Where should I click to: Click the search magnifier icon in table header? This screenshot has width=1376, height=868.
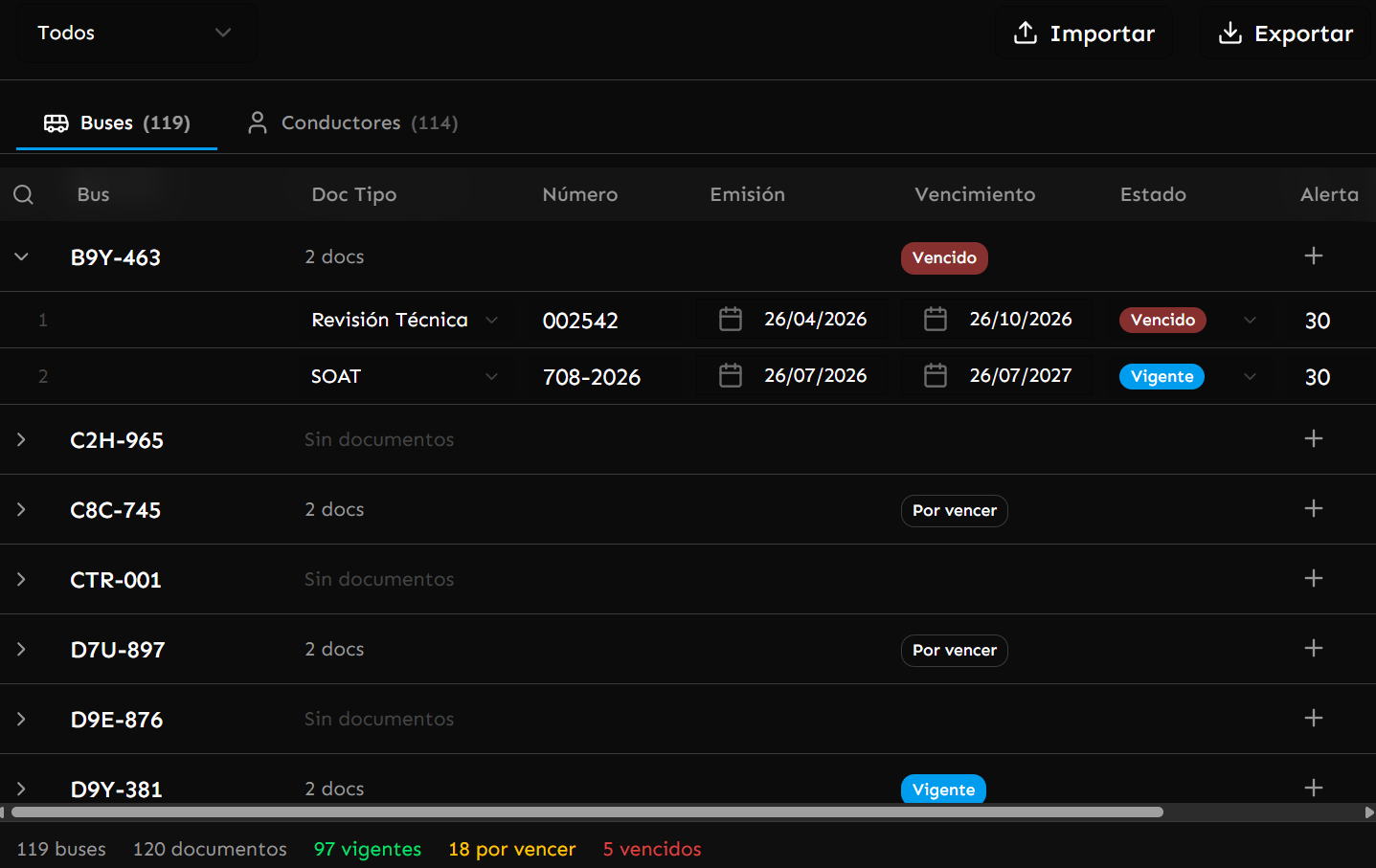[x=24, y=195]
